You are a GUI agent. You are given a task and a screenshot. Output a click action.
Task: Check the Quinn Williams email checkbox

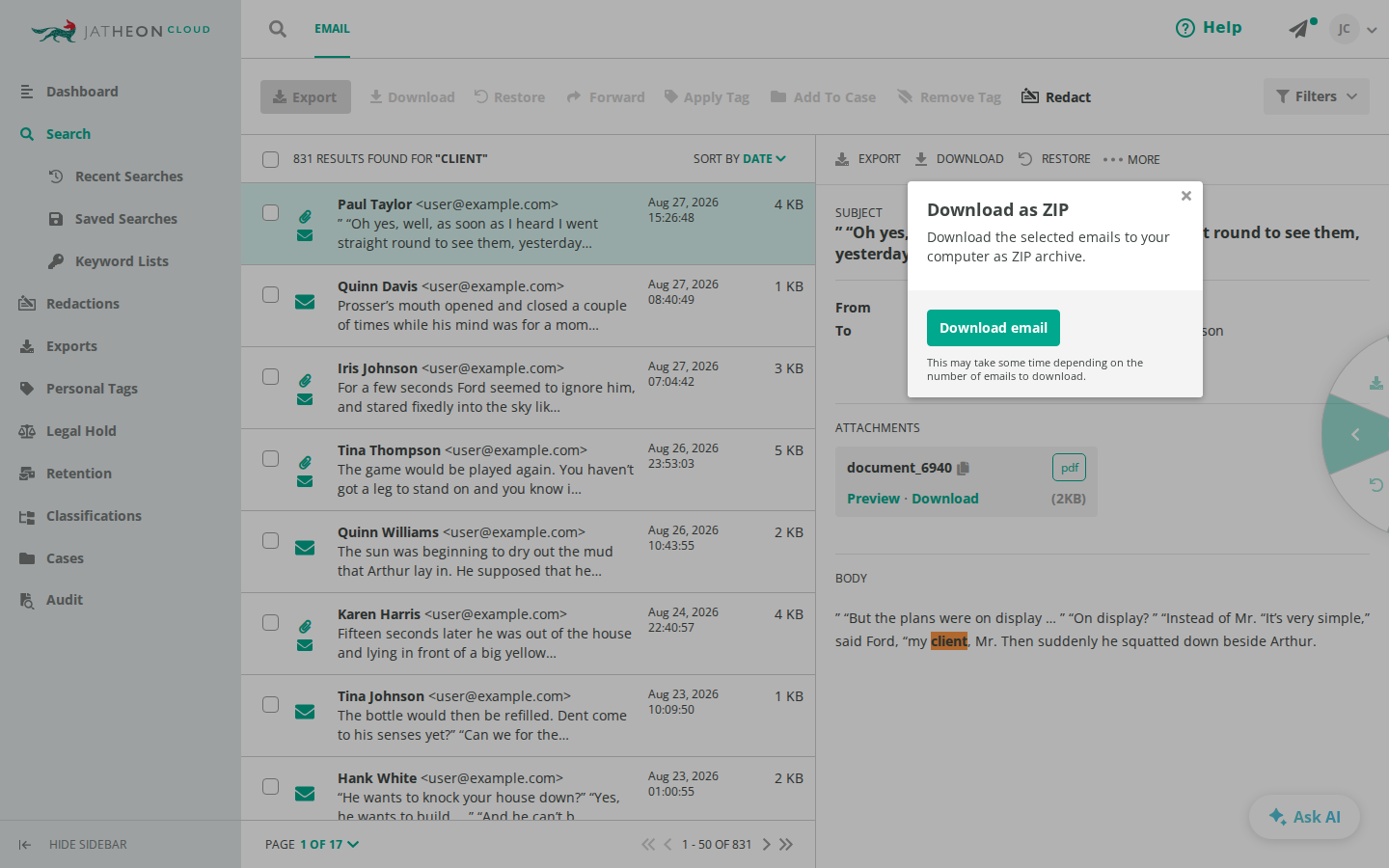271,540
